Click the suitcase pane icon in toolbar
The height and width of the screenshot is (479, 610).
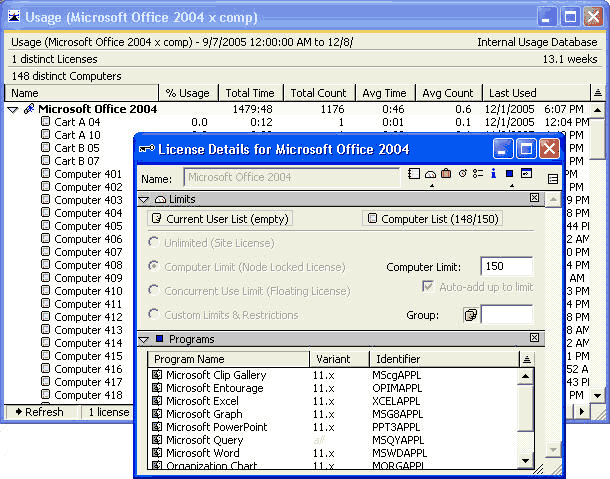(446, 174)
